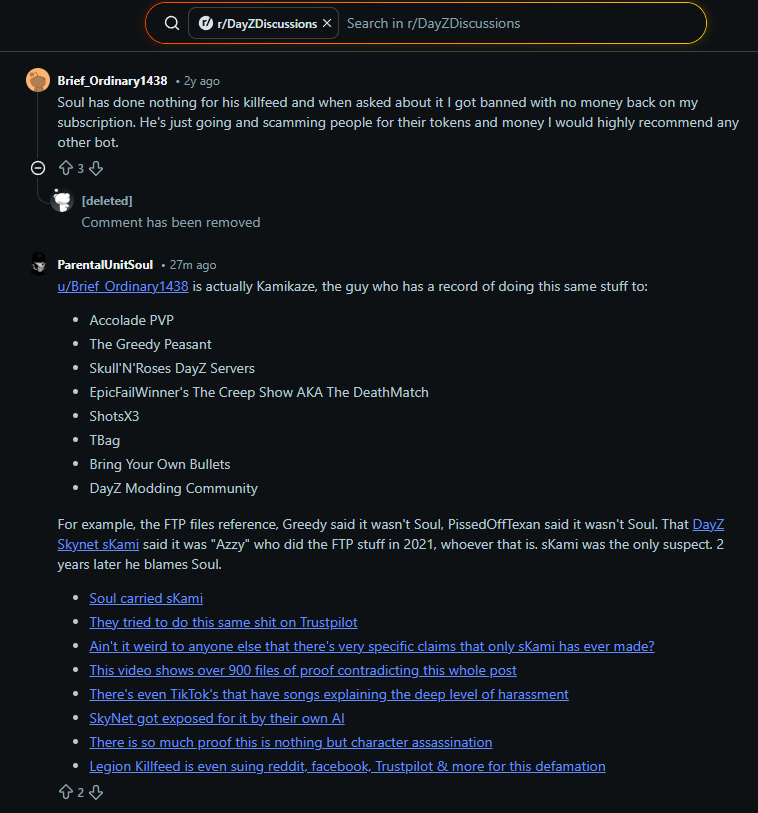Follow the u/Brief_Ordinary1438 mention link
The image size is (758, 813).
coord(123,286)
